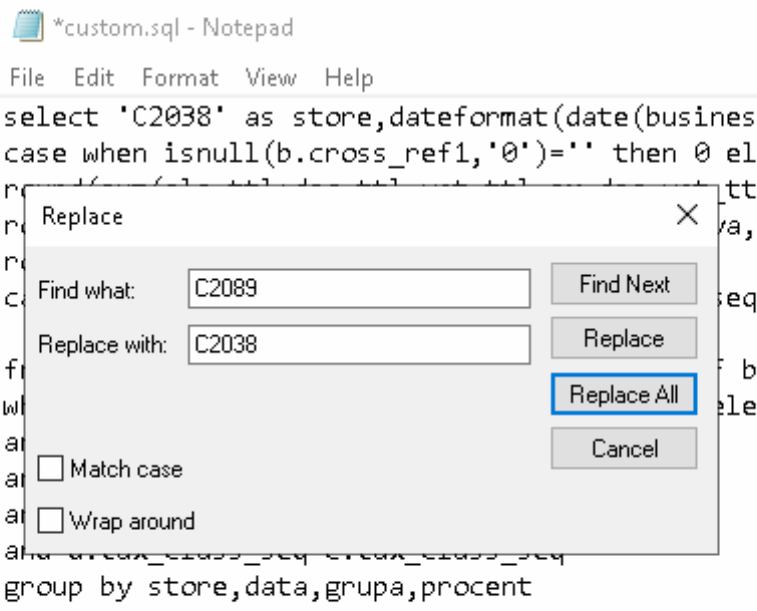This screenshot has width=757, height=611.
Task: Enable the Match case checkbox
Action: (x=50, y=469)
